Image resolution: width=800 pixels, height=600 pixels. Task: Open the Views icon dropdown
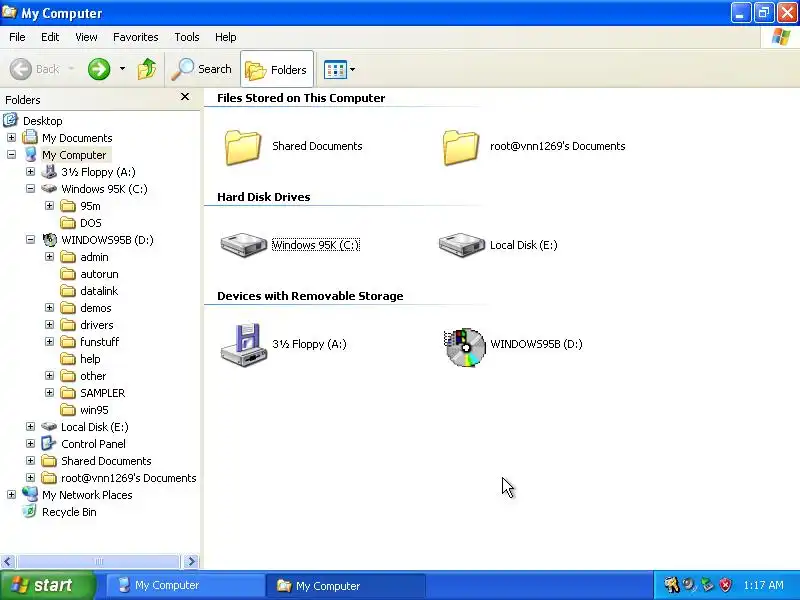pyautogui.click(x=339, y=69)
